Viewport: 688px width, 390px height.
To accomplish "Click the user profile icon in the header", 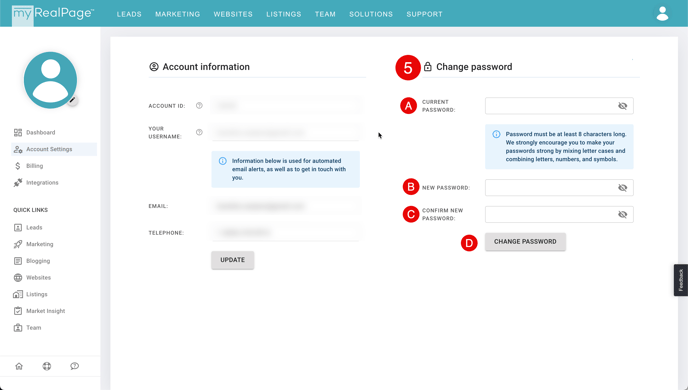I will click(662, 14).
